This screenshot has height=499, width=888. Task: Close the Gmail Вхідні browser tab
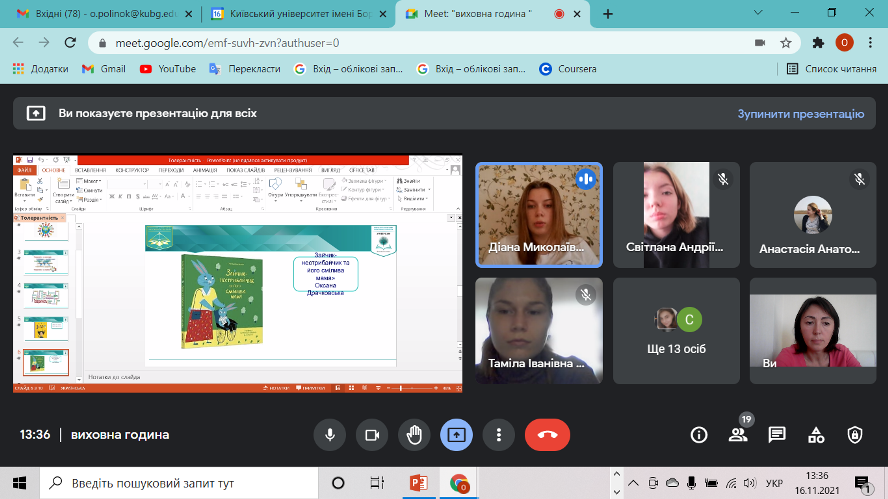pos(189,14)
